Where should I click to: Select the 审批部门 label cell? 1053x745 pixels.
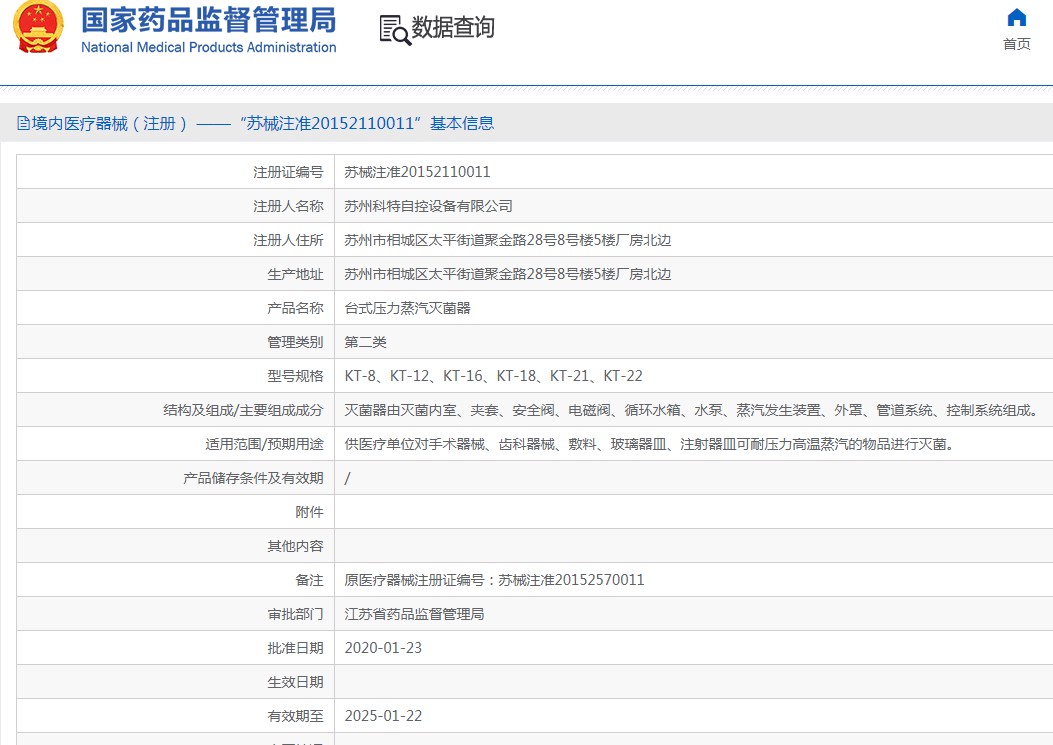point(175,615)
